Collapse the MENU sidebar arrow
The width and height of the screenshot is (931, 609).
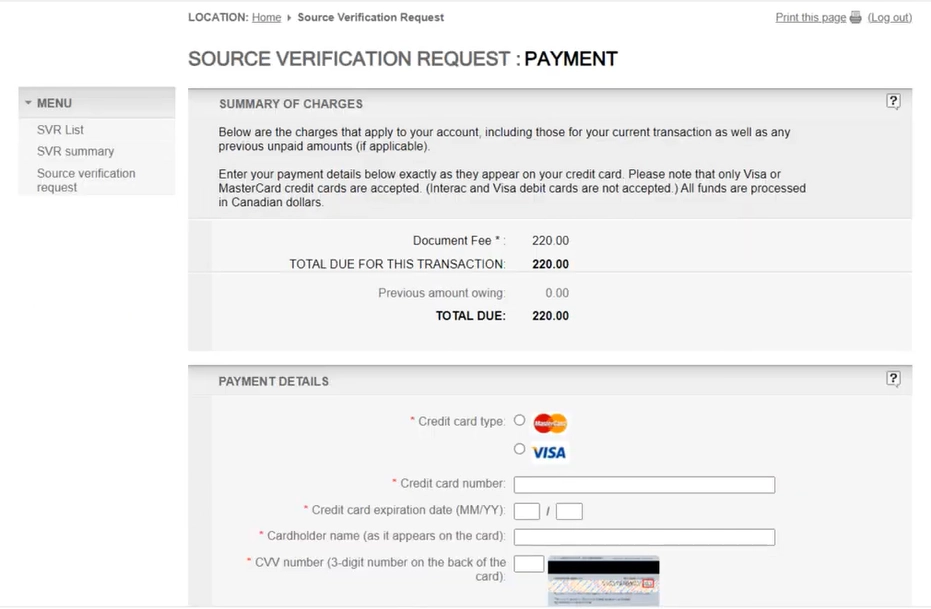click(28, 103)
